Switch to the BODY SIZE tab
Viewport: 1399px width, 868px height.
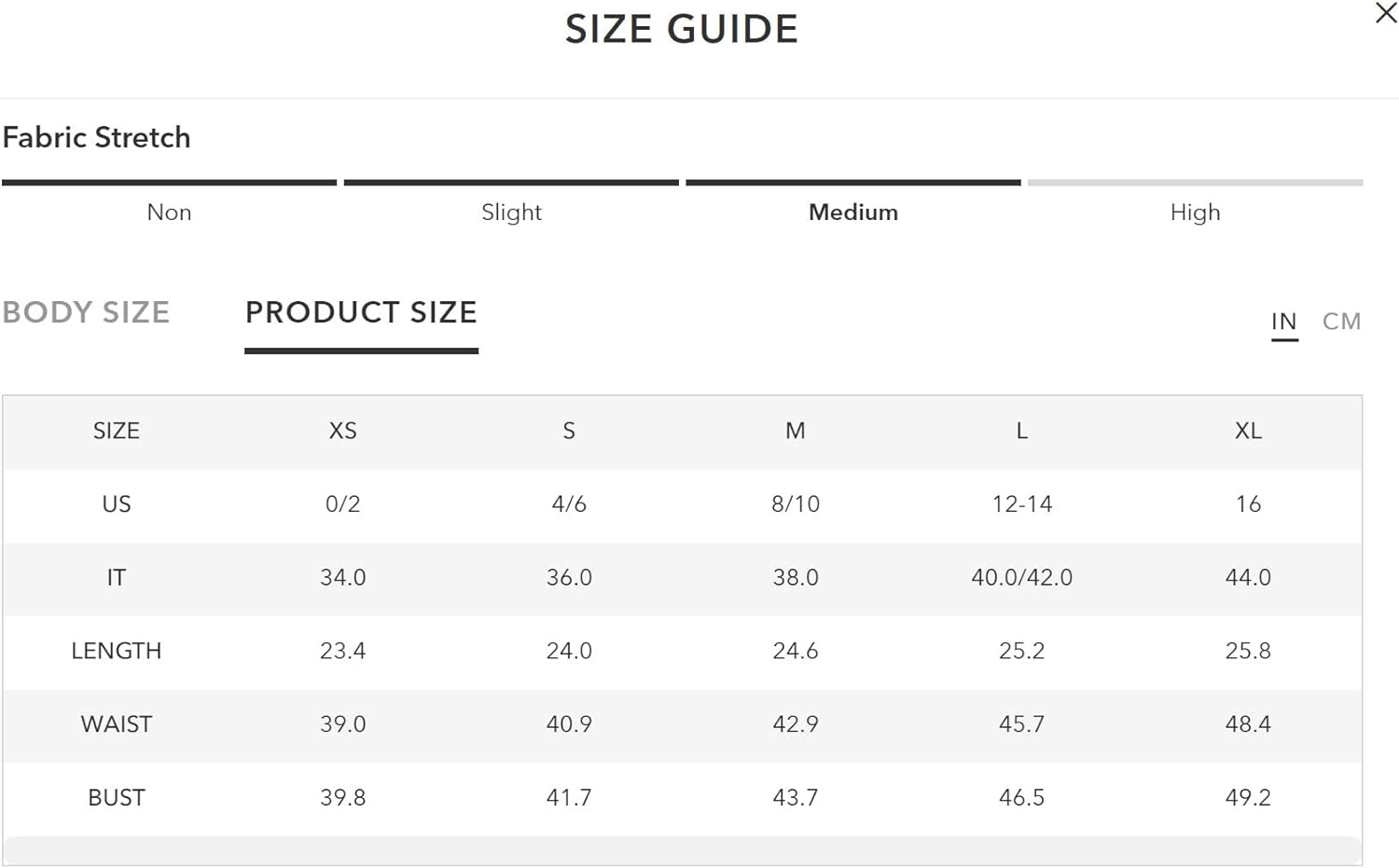pyautogui.click(x=86, y=312)
